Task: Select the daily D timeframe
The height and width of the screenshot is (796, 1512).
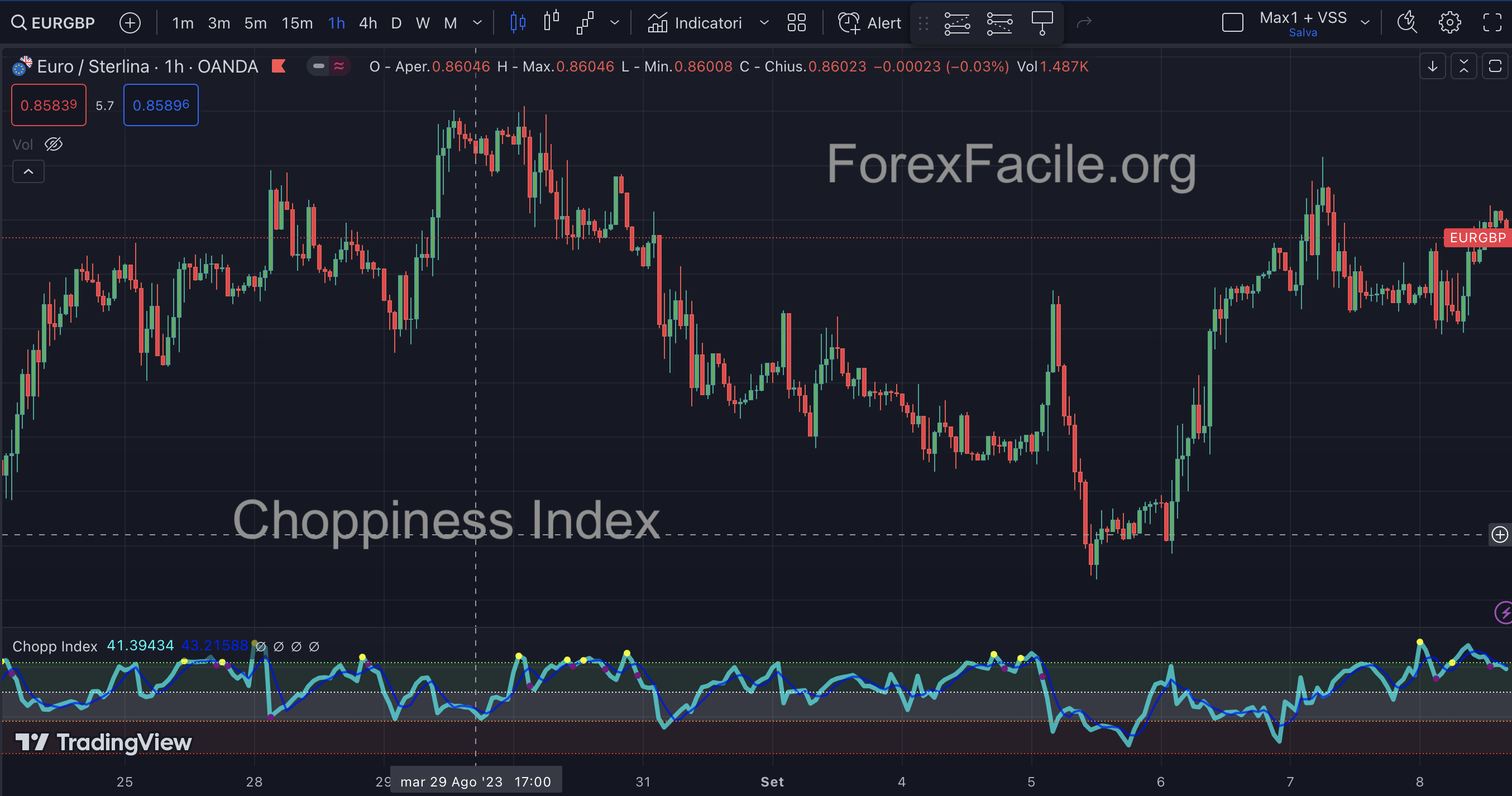Action: point(396,23)
